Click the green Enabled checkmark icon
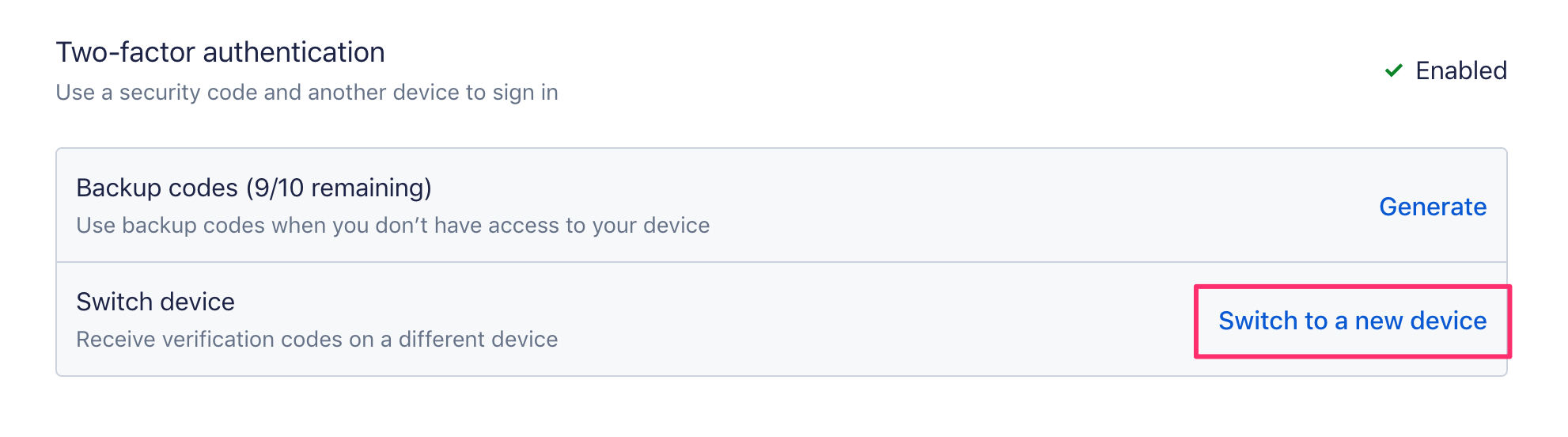The height and width of the screenshot is (437, 1568). click(x=1393, y=70)
